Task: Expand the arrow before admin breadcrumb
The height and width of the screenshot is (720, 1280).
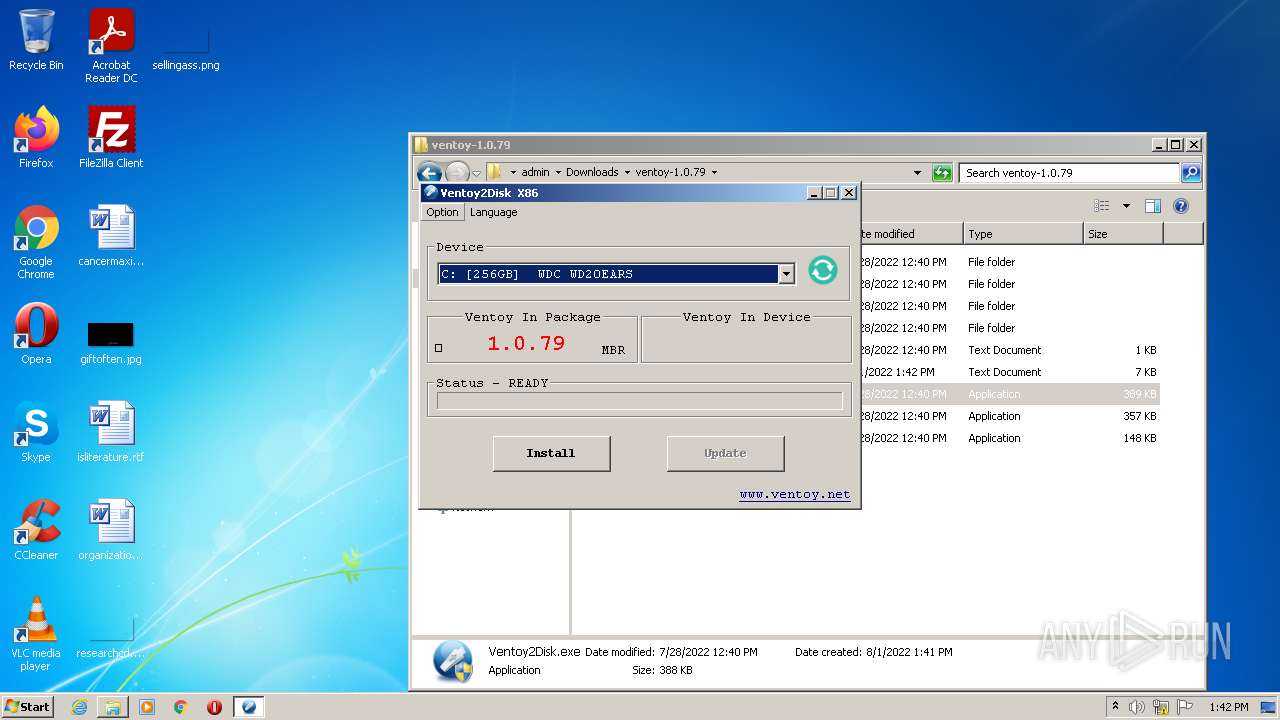Action: (513, 172)
